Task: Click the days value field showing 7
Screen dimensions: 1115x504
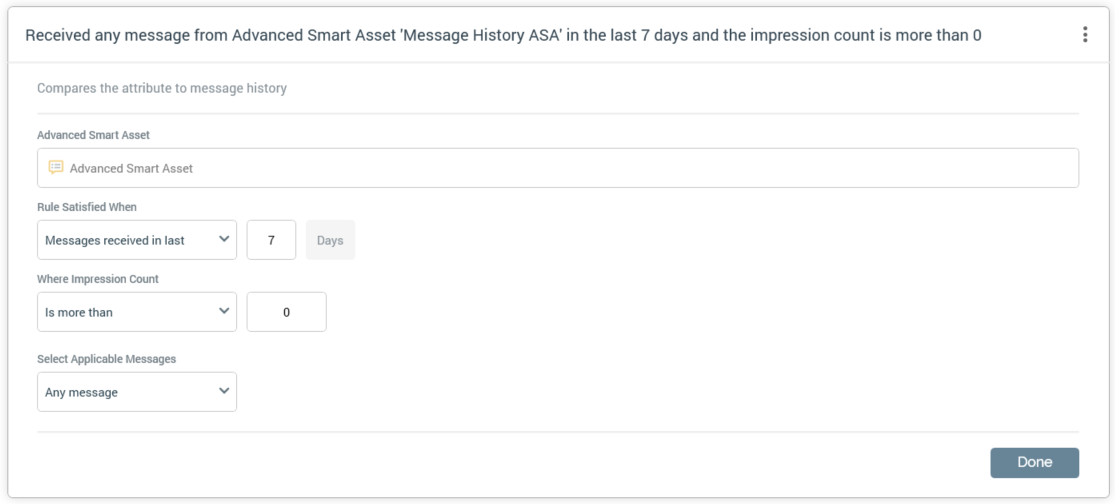Action: (271, 240)
